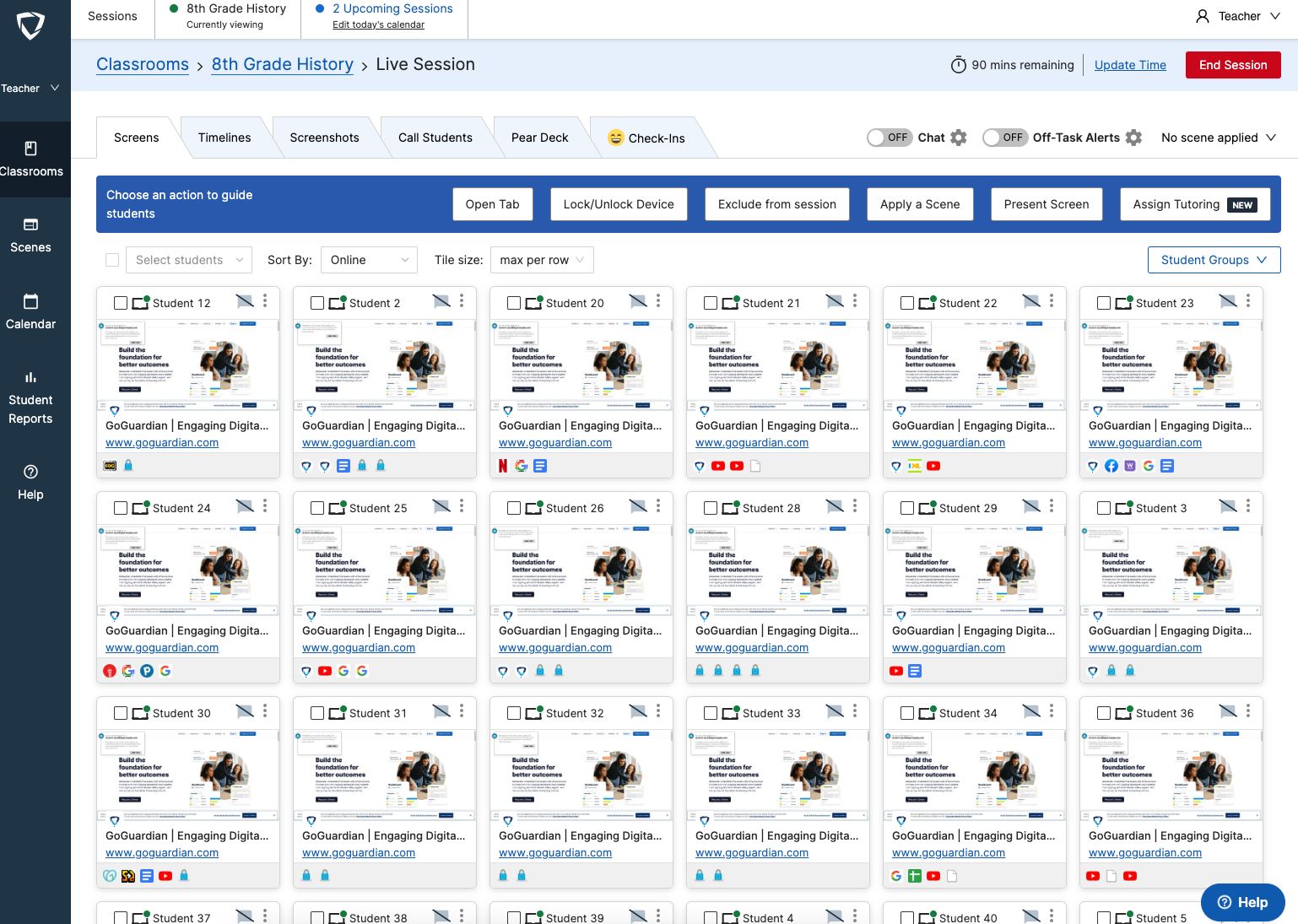Switch to the Check-Ins tab
Image resolution: width=1298 pixels, height=924 pixels.
pyautogui.click(x=646, y=138)
